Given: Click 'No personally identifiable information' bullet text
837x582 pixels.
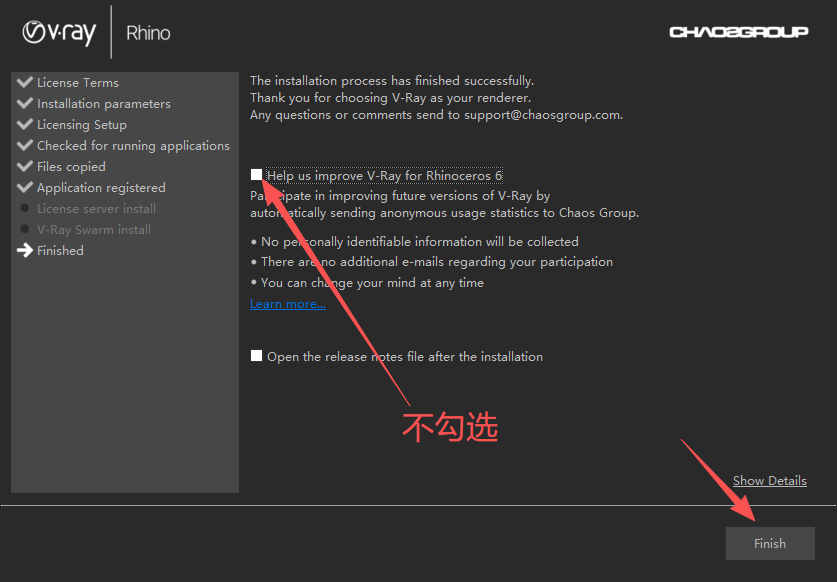Looking at the screenshot, I should point(420,242).
